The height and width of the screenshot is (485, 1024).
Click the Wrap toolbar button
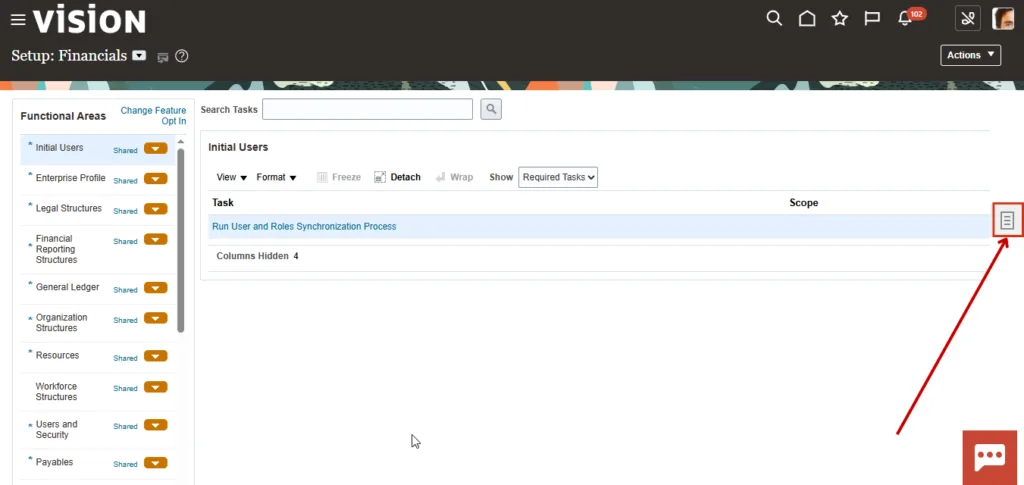pyautogui.click(x=454, y=177)
